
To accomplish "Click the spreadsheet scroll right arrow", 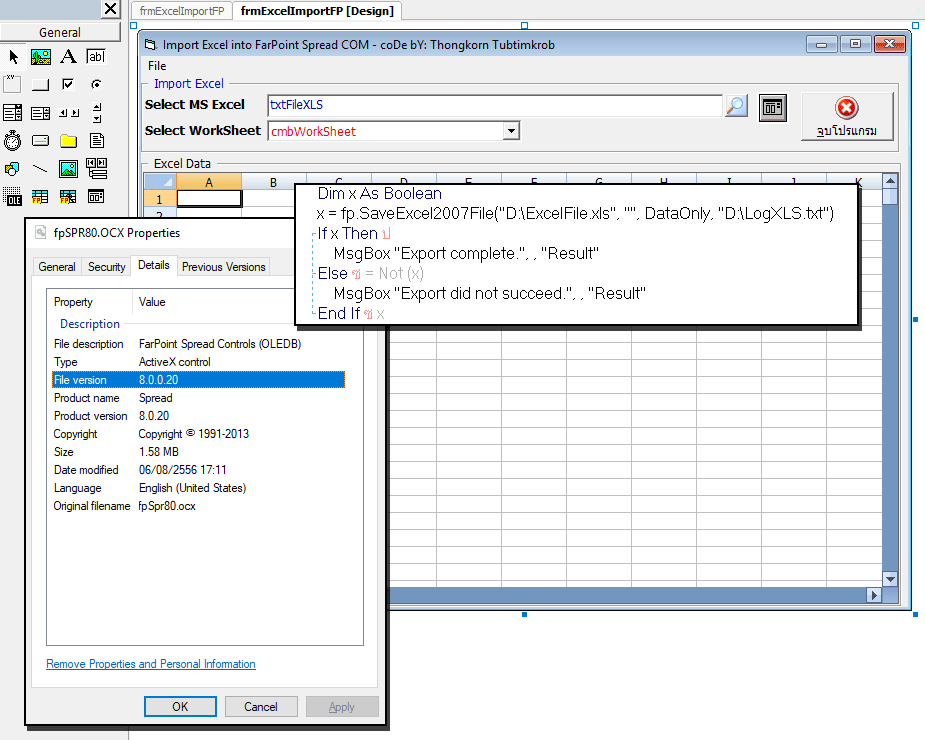I will [x=874, y=595].
